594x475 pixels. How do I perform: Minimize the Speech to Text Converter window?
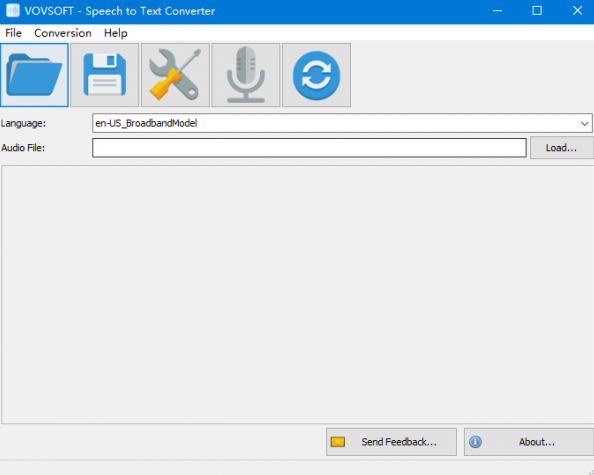coord(497,11)
